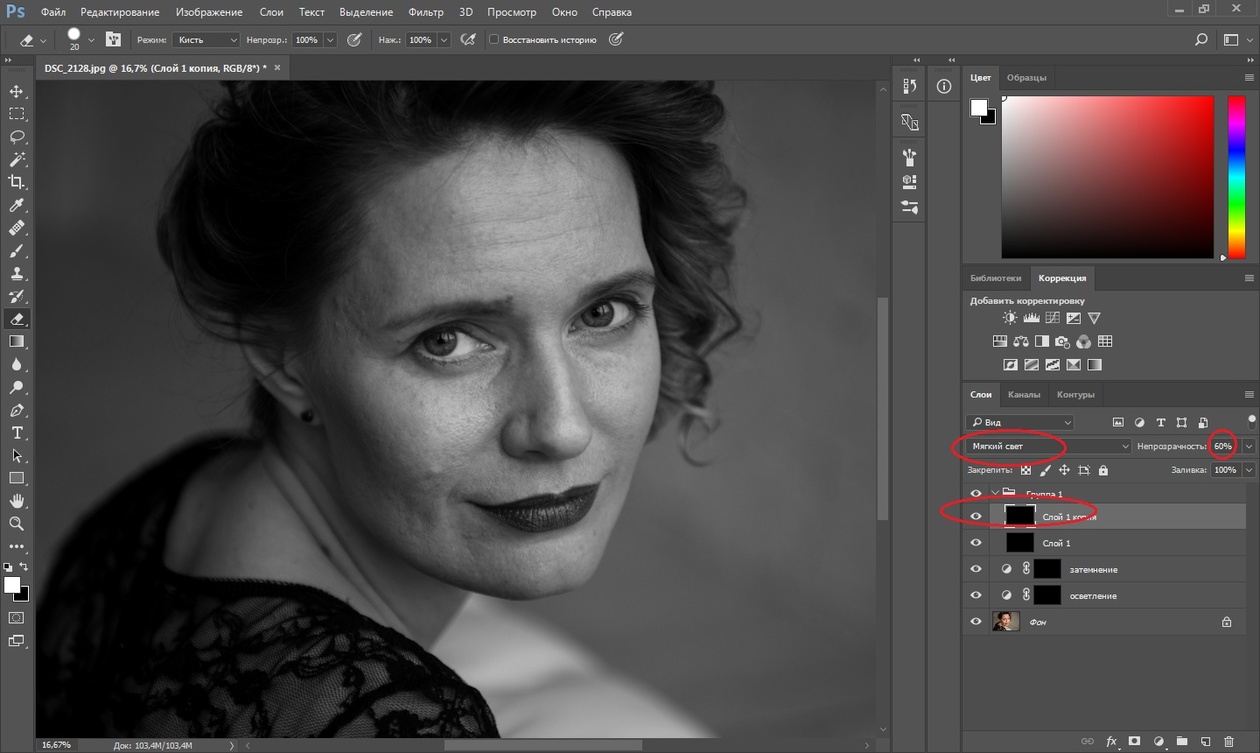Toggle visibility of затемнение layer
Image resolution: width=1260 pixels, height=753 pixels.
[976, 569]
